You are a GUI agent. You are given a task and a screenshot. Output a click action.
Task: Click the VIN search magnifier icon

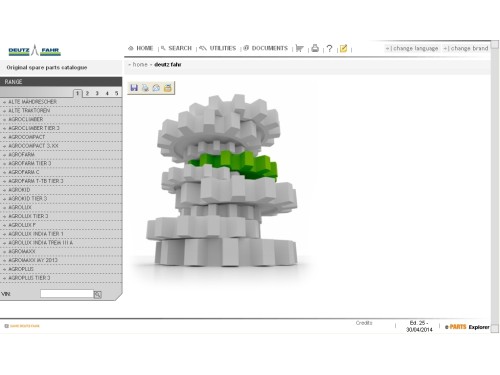point(97,294)
